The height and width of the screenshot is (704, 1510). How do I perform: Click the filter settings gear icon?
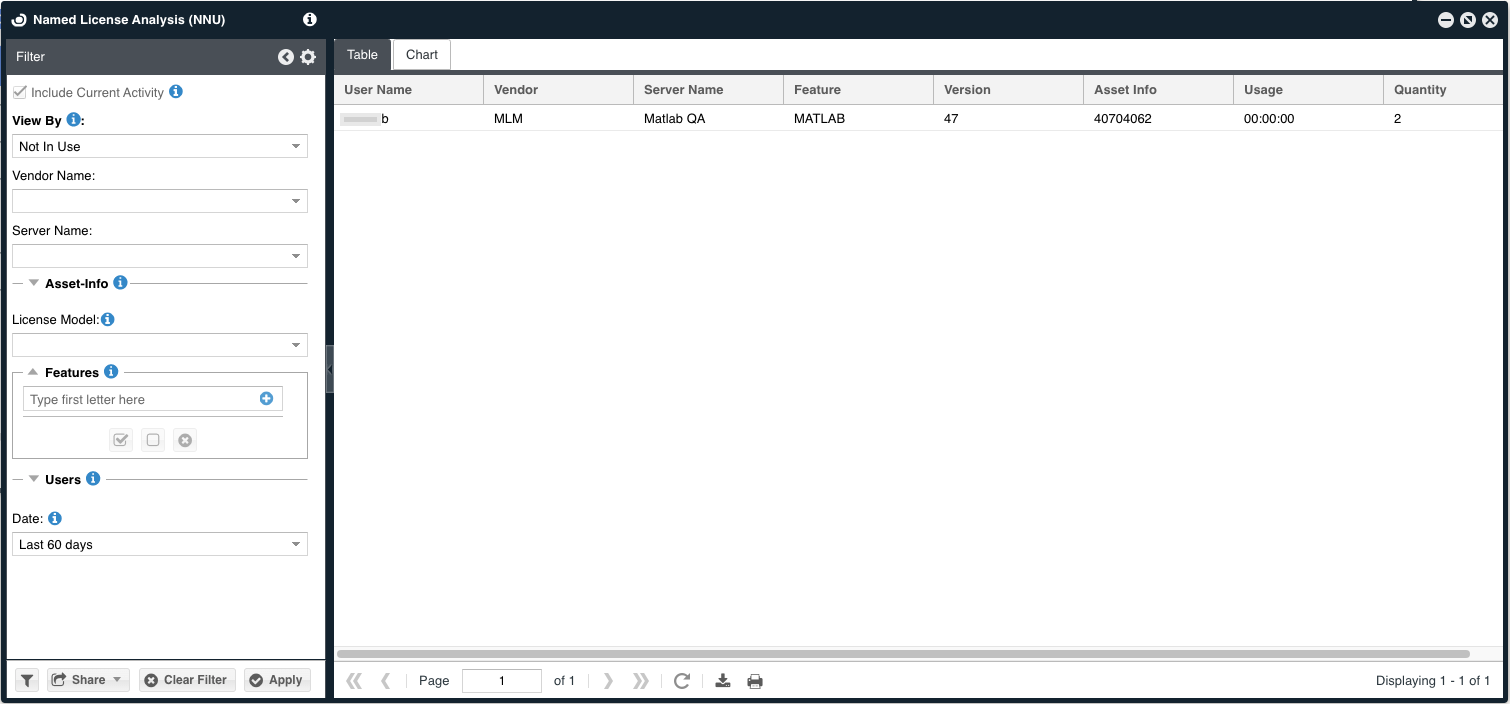coord(308,57)
